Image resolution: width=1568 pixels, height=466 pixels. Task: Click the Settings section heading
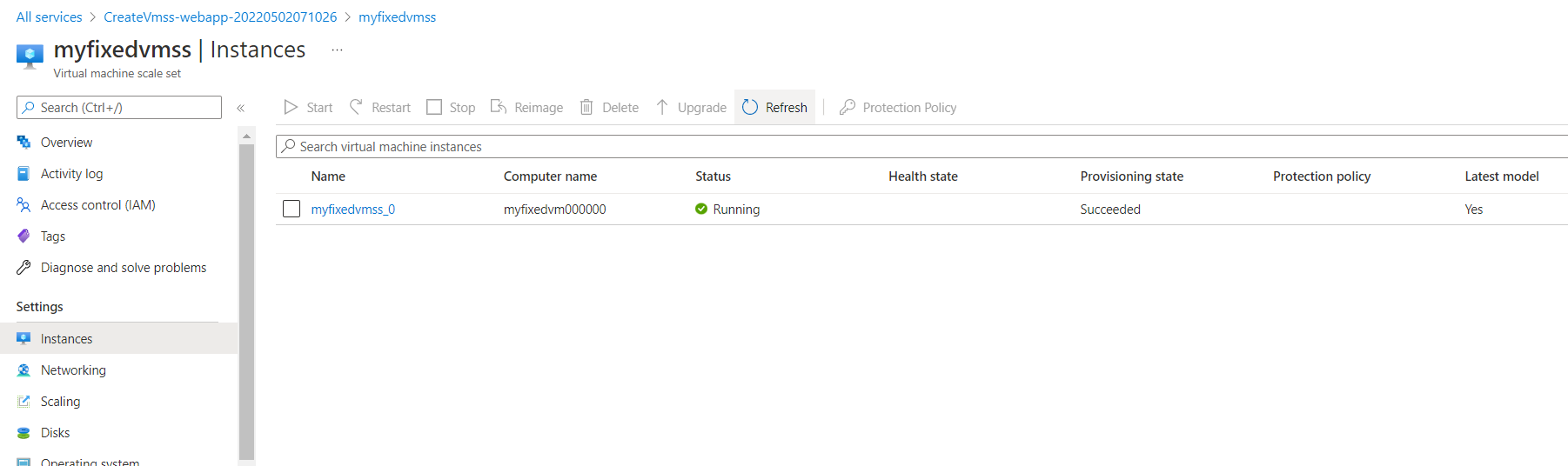(x=40, y=307)
